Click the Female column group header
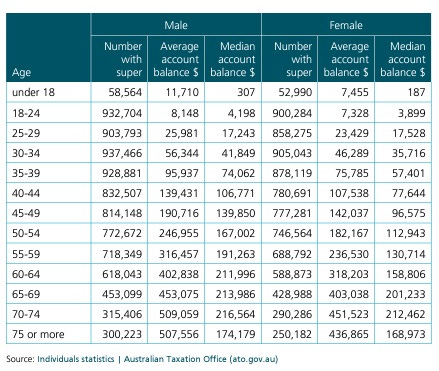 pyautogui.click(x=346, y=25)
